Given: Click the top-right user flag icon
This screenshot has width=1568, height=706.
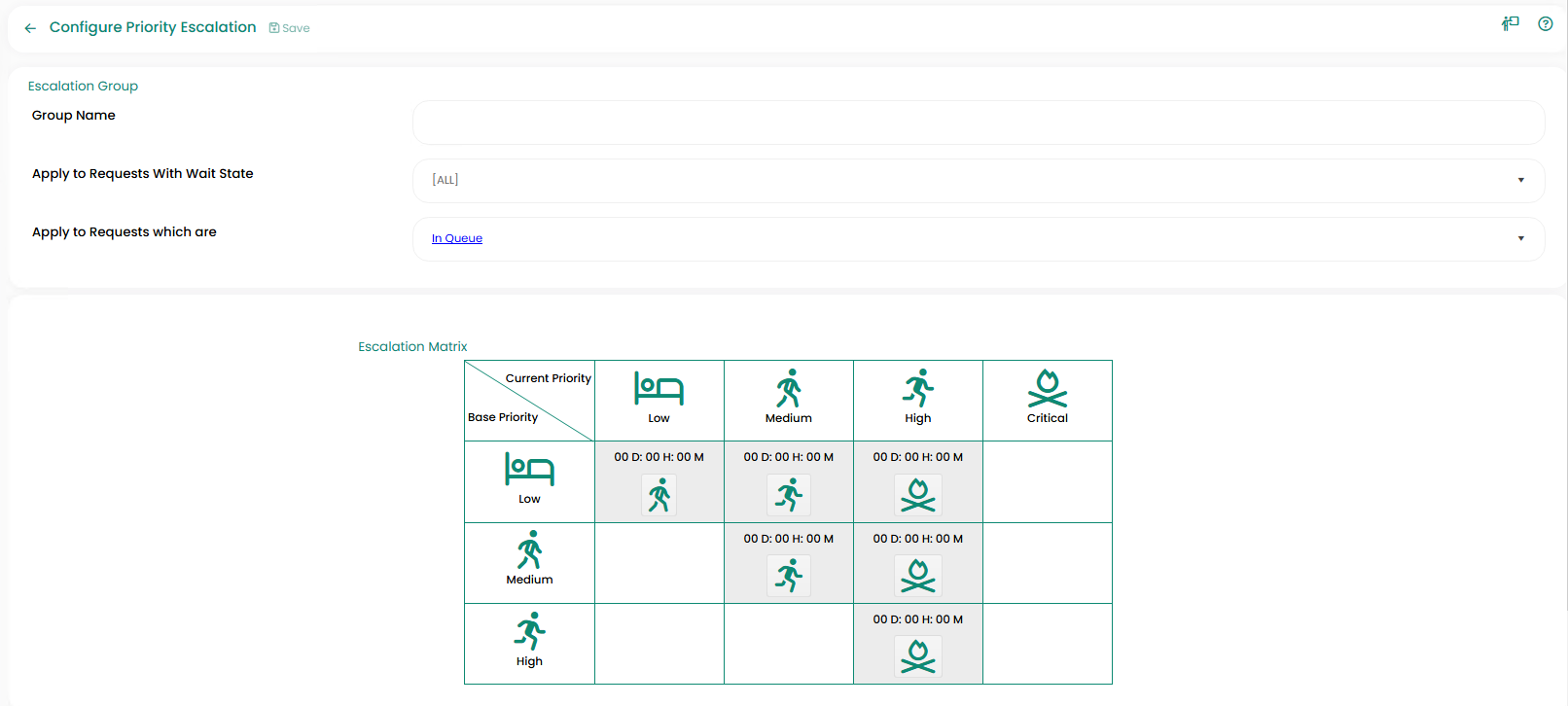Looking at the screenshot, I should click(x=1510, y=24).
